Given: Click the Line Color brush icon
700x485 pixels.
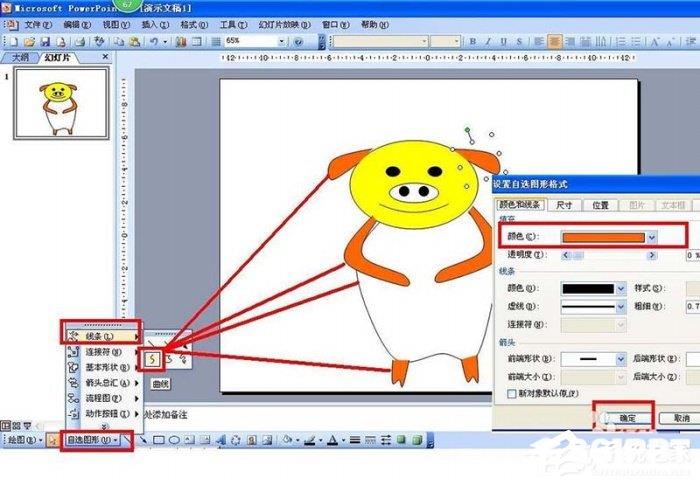Looking at the screenshot, I should tap(309, 440).
